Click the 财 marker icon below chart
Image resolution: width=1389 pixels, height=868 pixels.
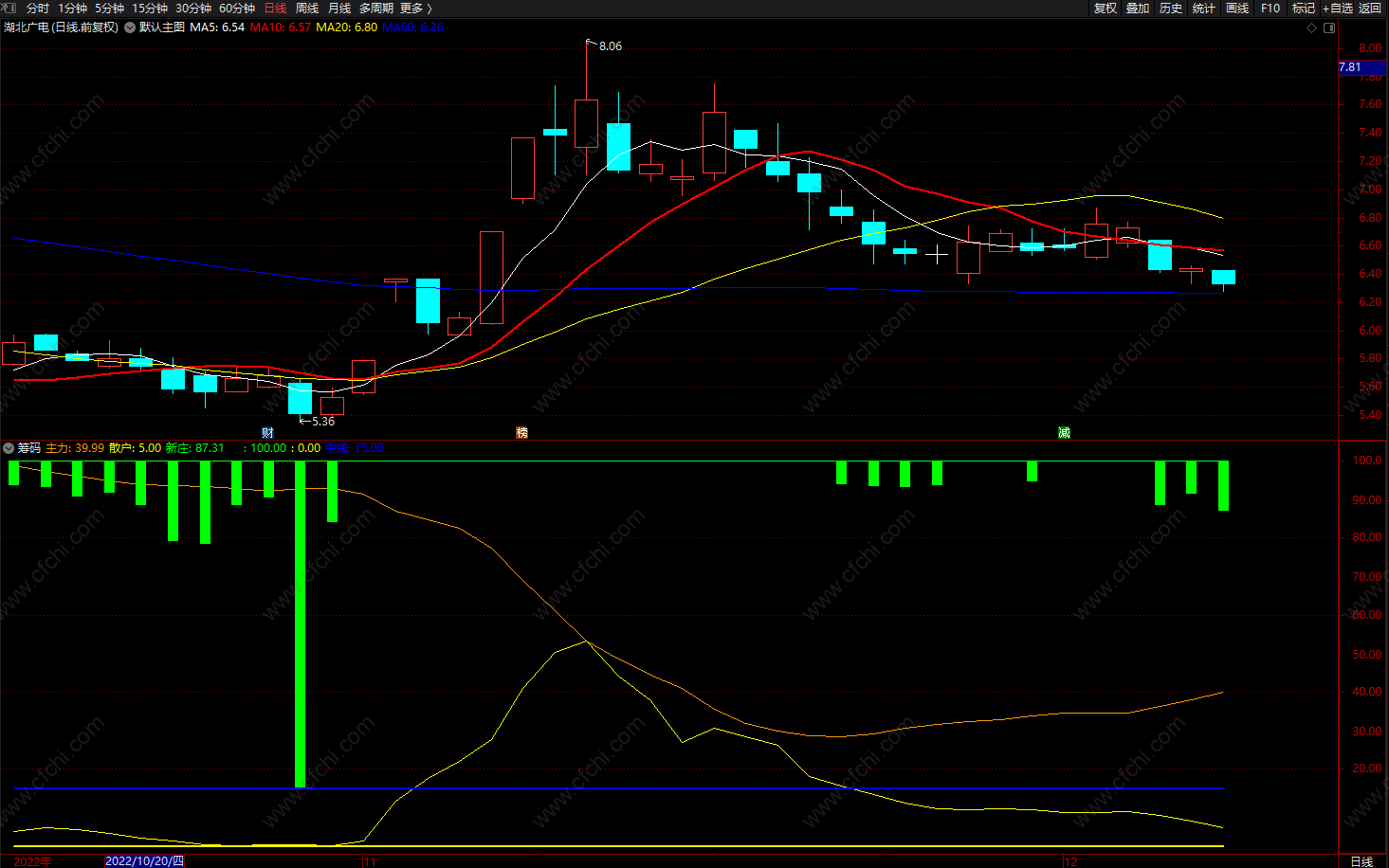[267, 432]
